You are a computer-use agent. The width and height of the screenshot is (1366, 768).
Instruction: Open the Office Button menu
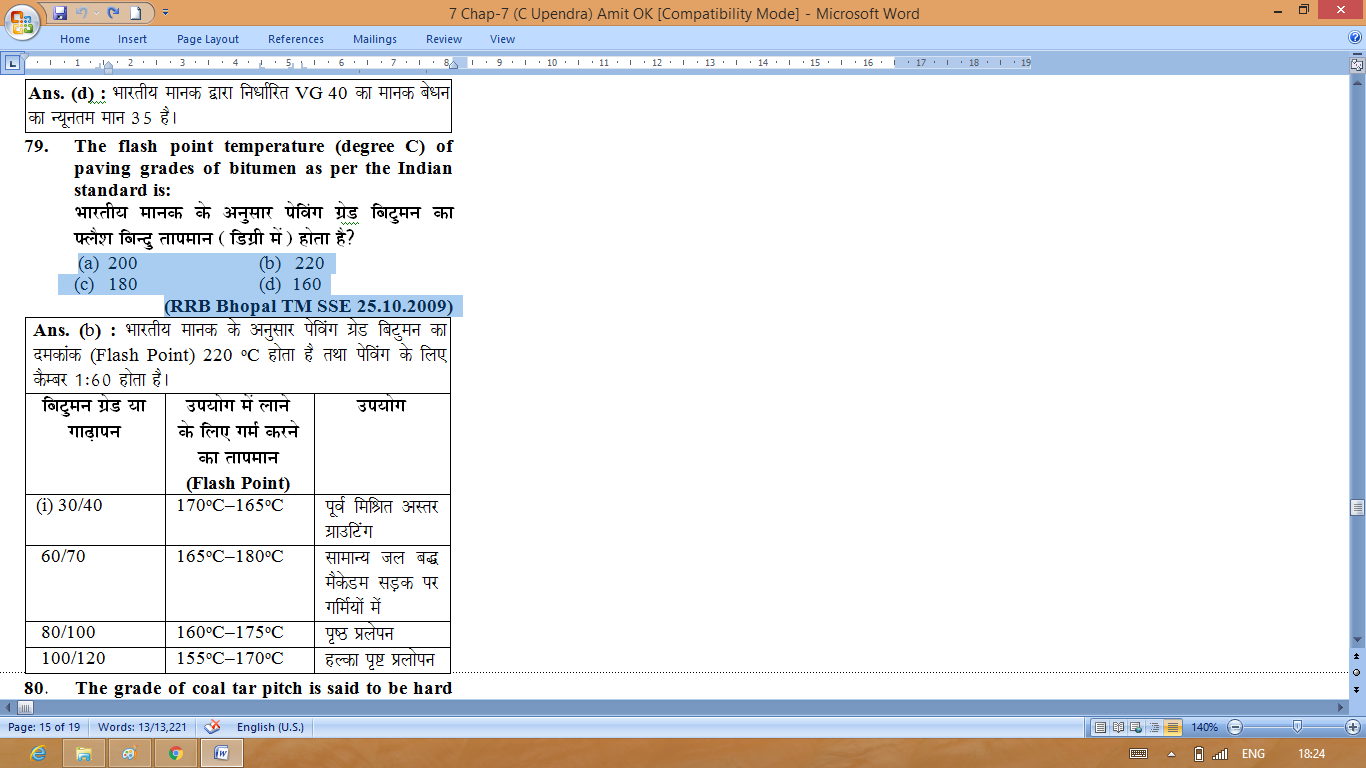click(x=21, y=21)
